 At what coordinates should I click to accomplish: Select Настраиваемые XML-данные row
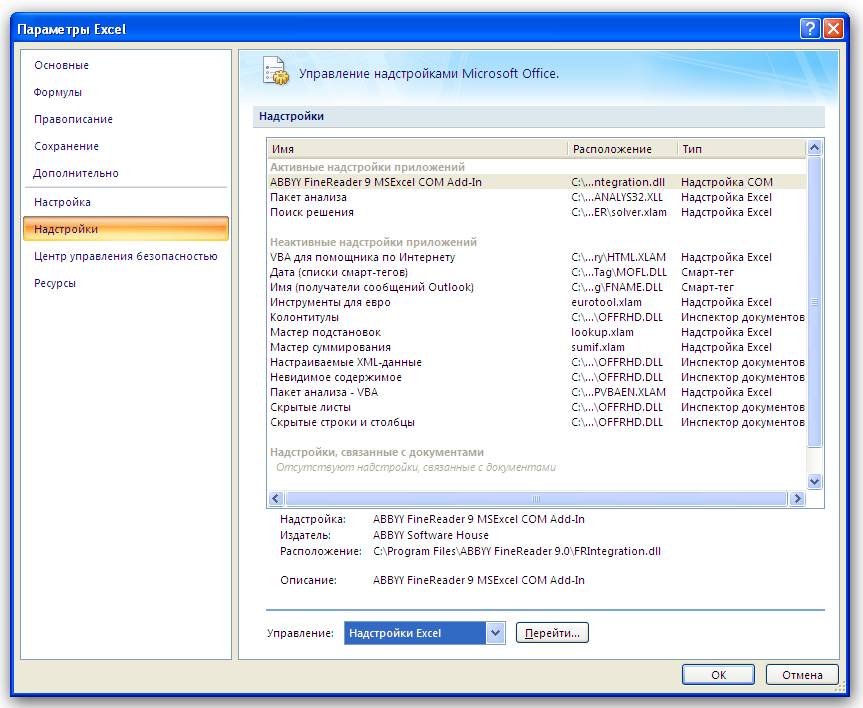tap(537, 362)
